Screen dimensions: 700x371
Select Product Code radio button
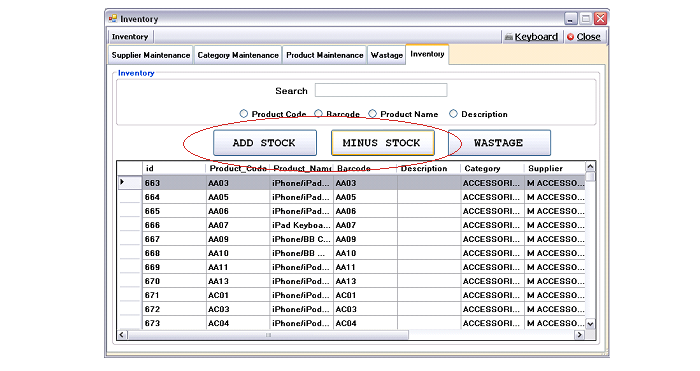click(243, 114)
